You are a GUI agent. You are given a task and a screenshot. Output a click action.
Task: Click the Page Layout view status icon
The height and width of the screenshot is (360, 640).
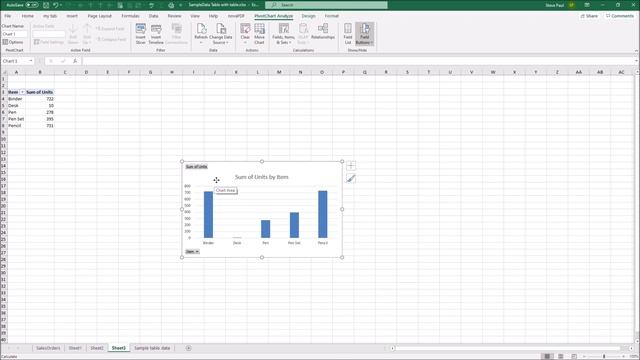(x=561, y=356)
